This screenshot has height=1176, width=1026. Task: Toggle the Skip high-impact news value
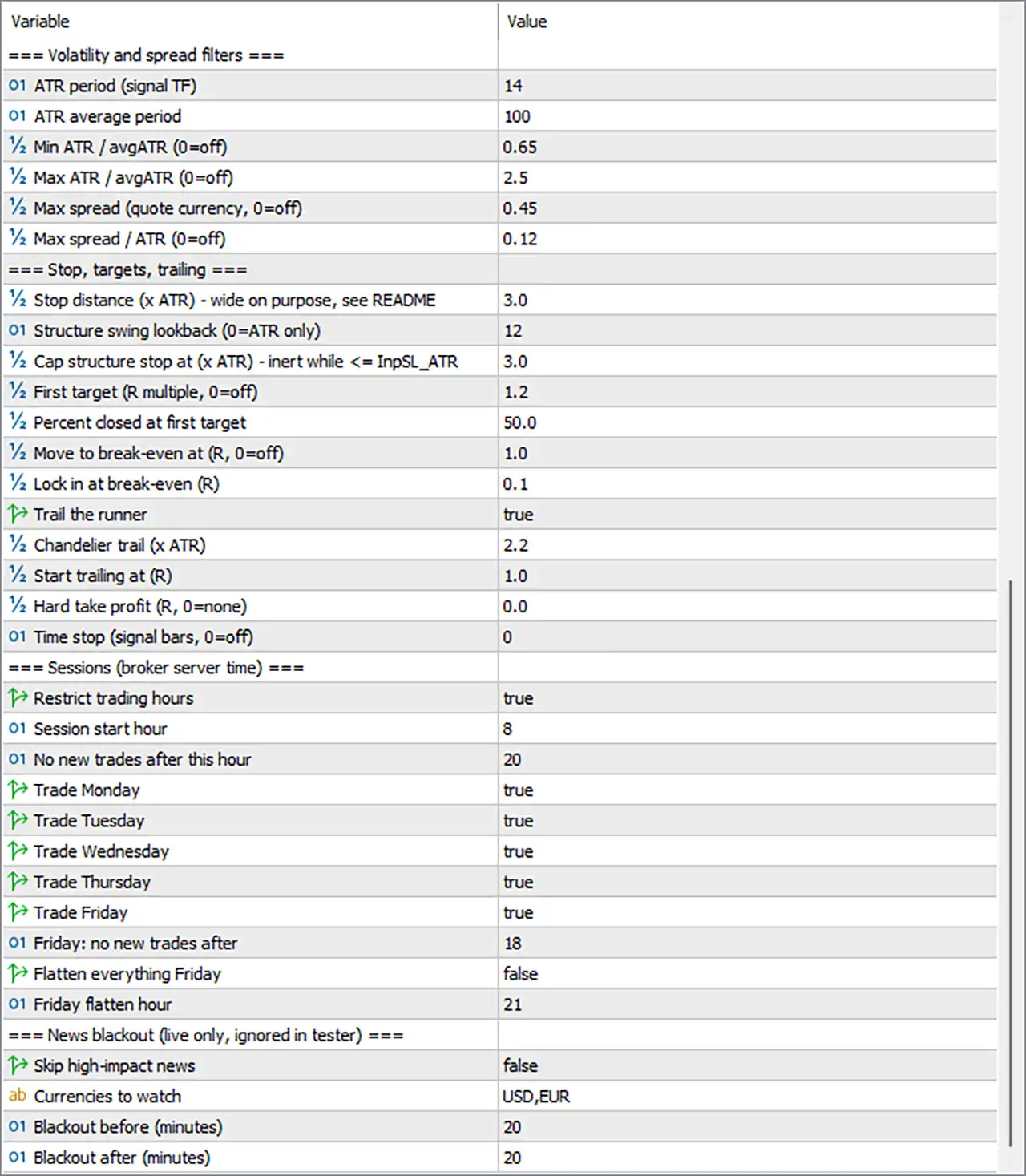747,1065
